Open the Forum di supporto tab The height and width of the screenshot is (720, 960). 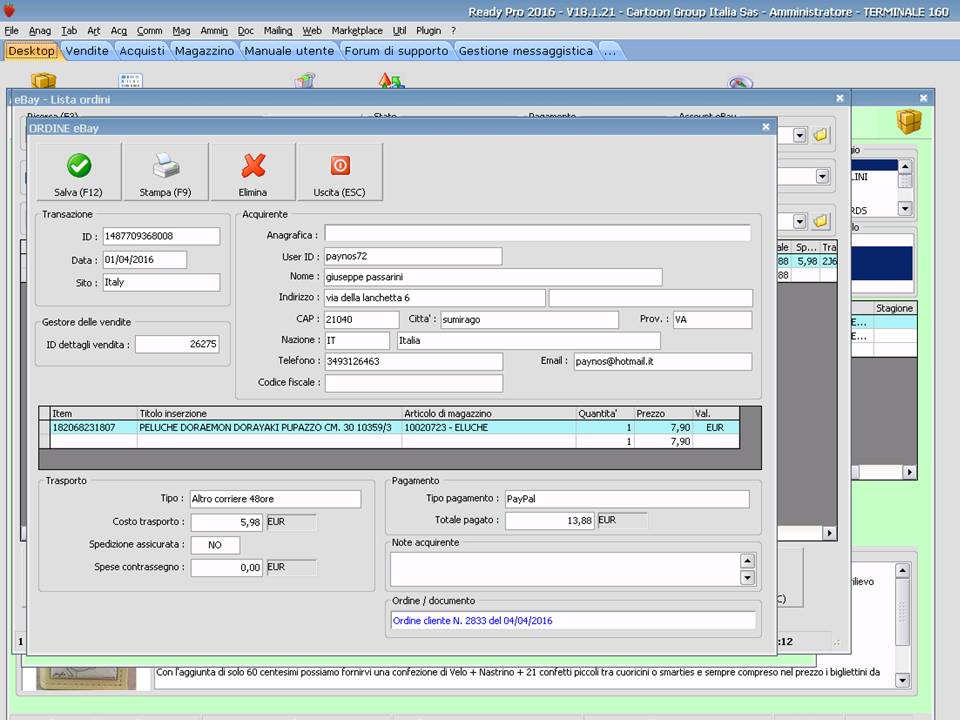[396, 51]
